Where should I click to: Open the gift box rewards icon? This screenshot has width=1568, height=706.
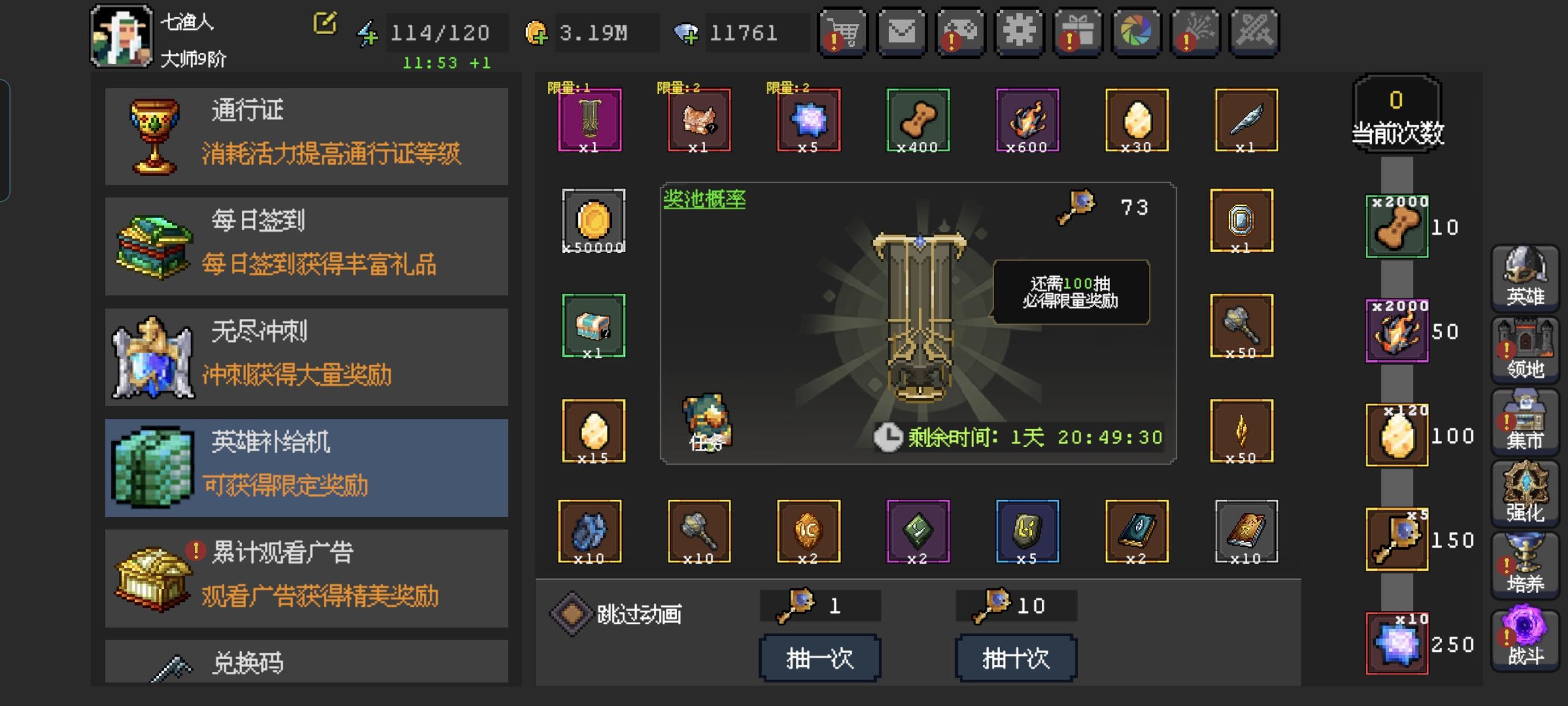point(1078,32)
